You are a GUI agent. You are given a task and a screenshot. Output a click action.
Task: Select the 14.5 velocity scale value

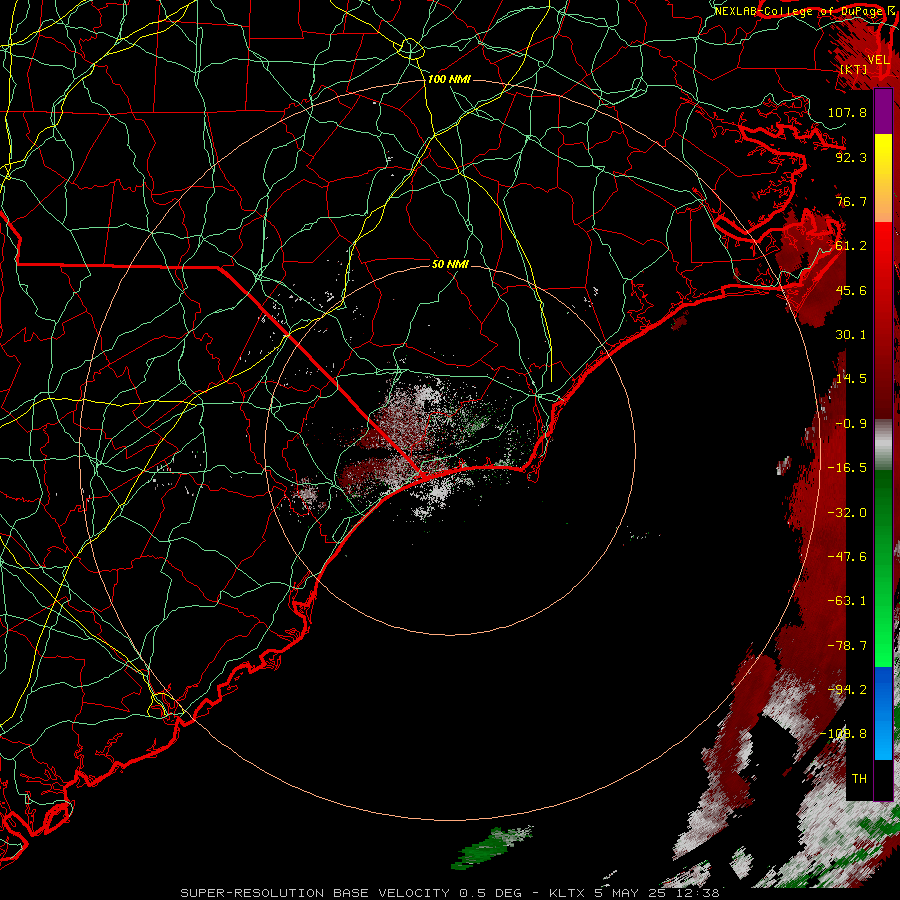coord(851,379)
